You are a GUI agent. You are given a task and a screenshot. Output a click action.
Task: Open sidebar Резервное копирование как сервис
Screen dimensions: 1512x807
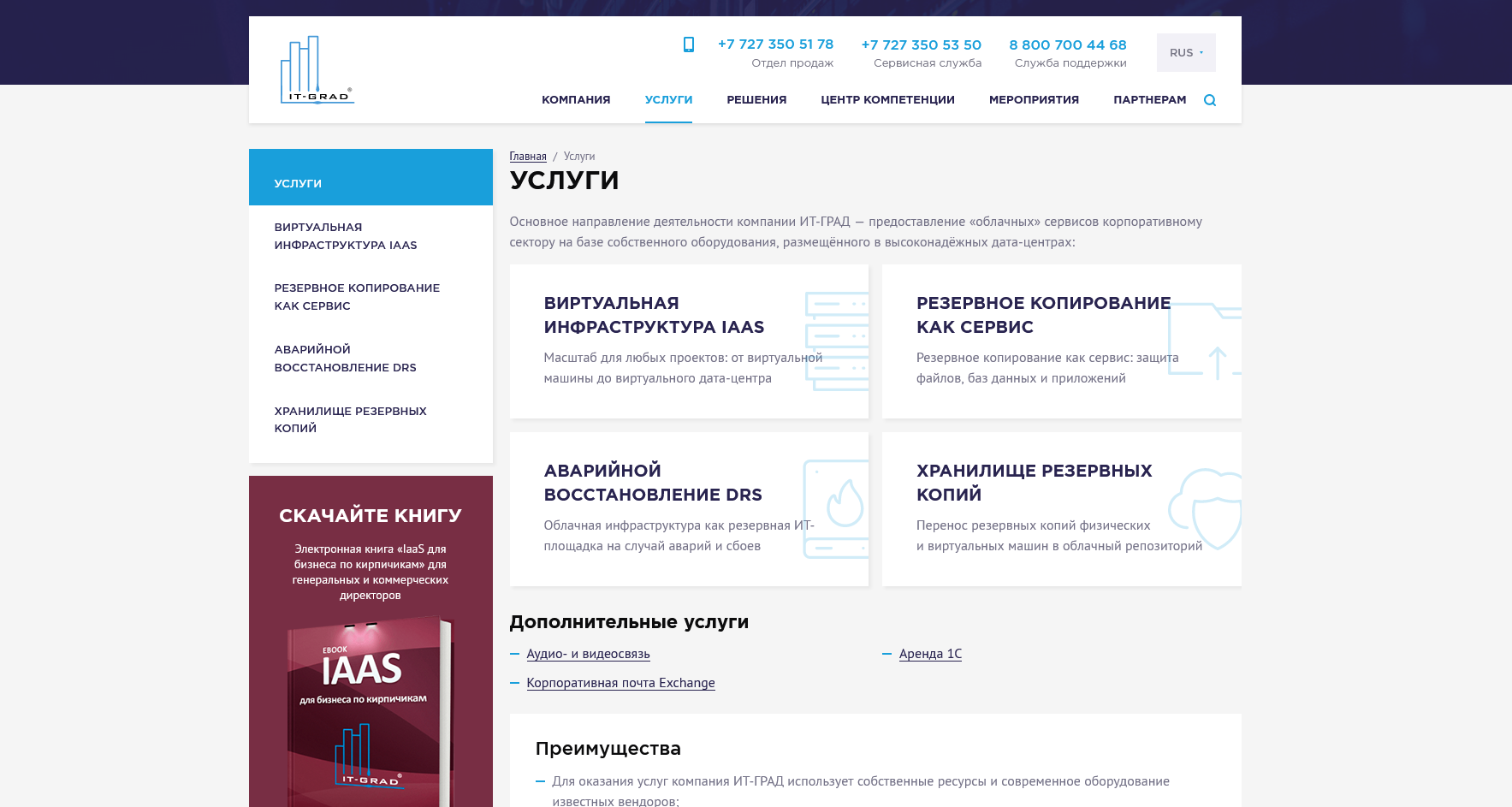tap(357, 297)
